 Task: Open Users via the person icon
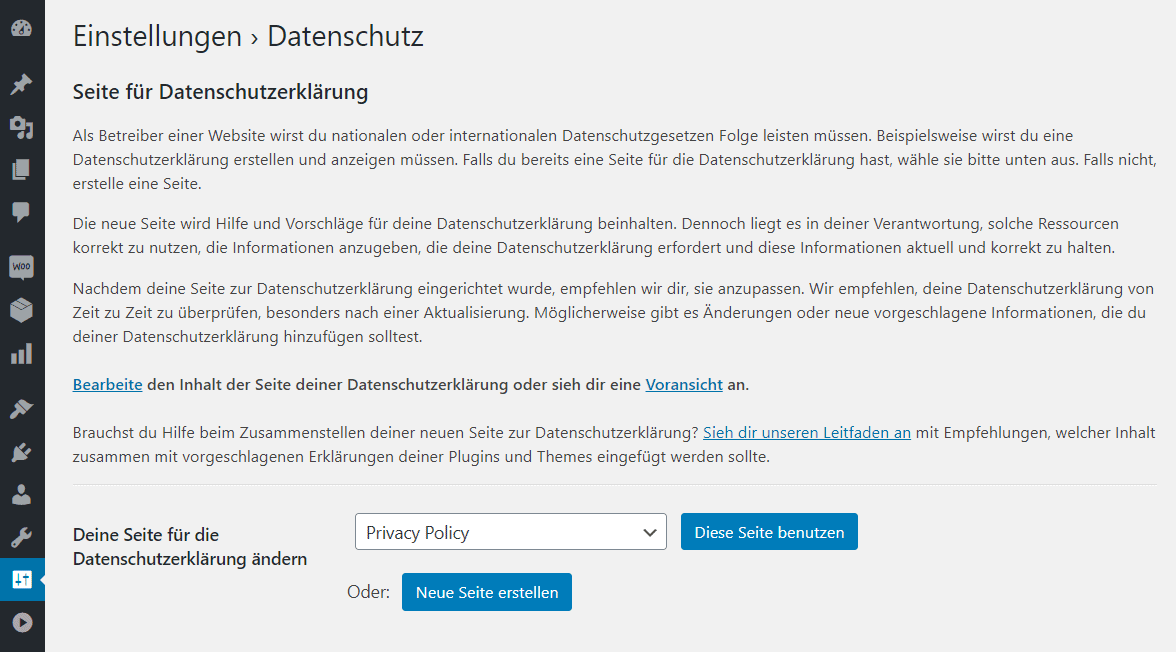(20, 493)
